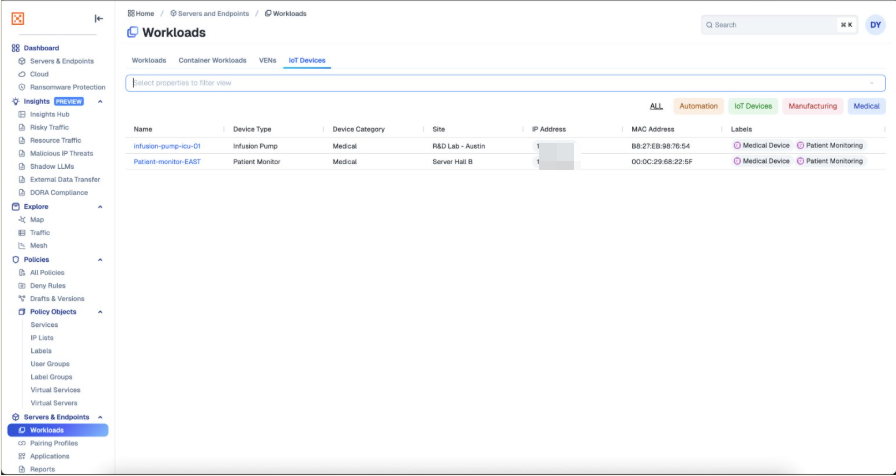Viewport: 896px width, 476px height.
Task: Go to Home breadcrumb
Action: (141, 14)
